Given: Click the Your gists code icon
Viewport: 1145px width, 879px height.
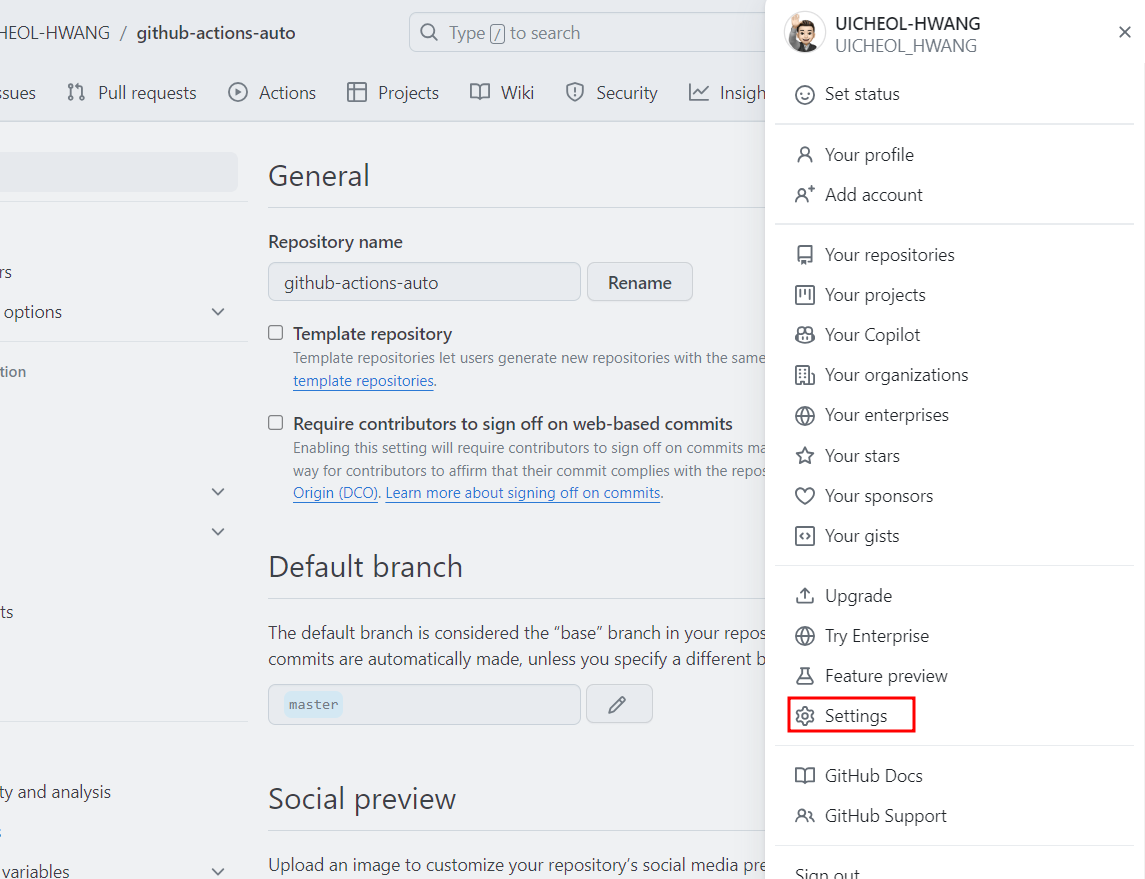Looking at the screenshot, I should pos(805,536).
